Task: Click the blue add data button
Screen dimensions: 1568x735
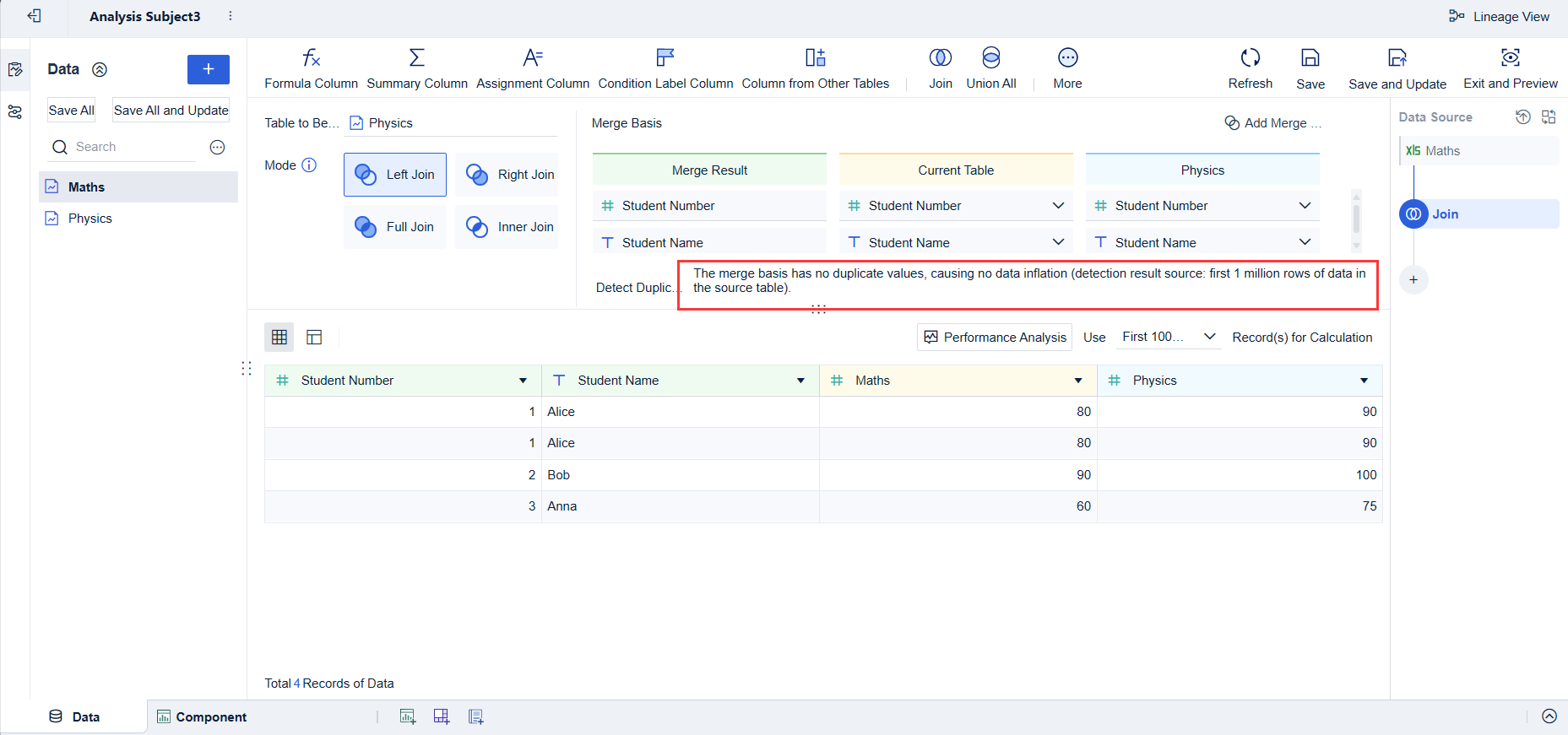Action: pos(208,69)
